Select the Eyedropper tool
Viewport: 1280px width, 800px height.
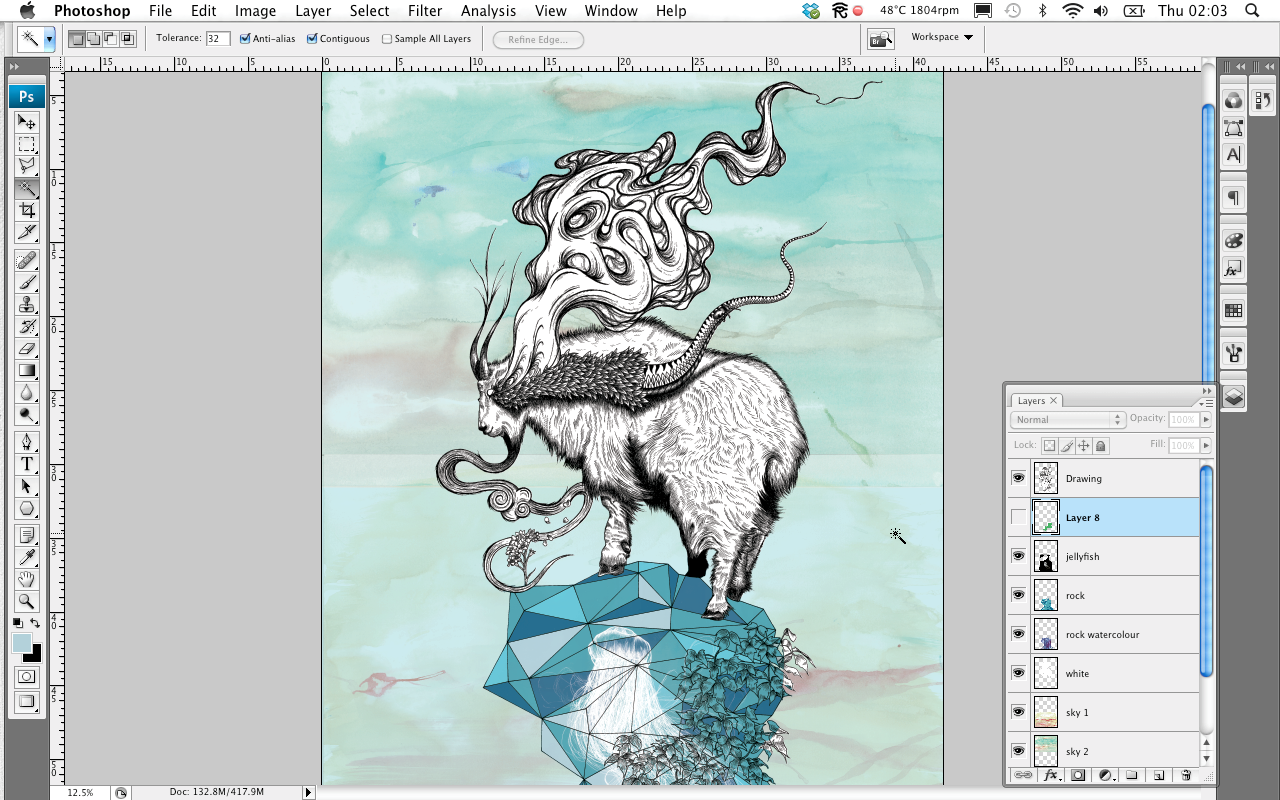(27, 557)
